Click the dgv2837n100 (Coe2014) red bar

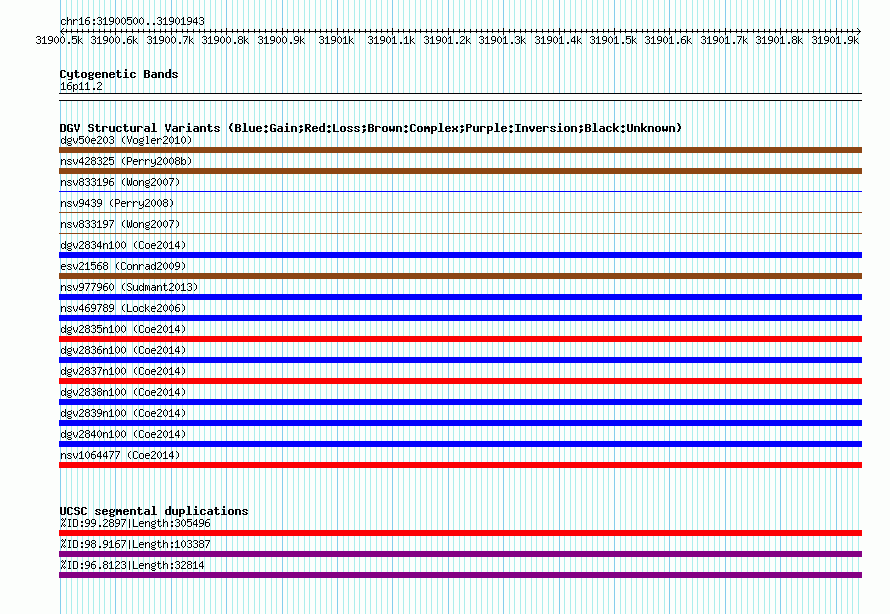[460, 381]
